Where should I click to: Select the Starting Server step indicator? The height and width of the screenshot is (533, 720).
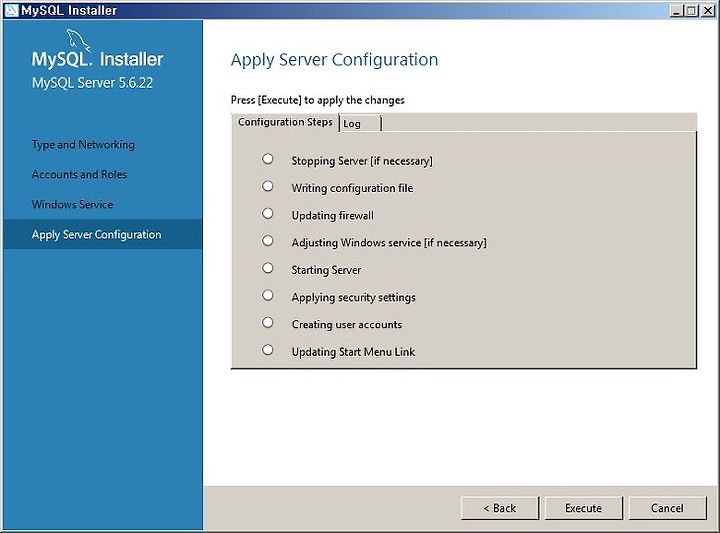(x=268, y=268)
